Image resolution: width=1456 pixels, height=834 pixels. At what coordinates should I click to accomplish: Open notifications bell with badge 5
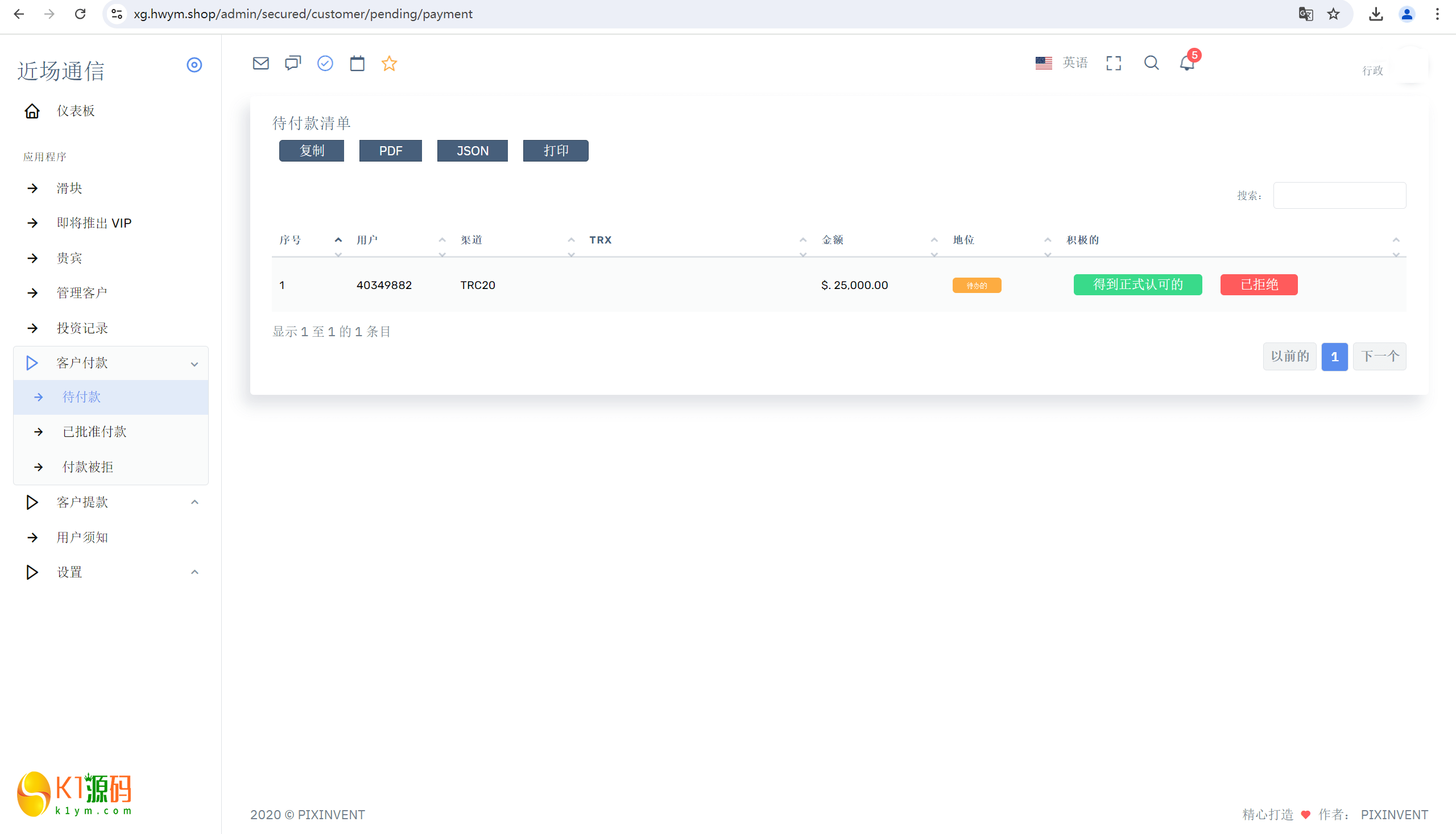tap(1187, 63)
